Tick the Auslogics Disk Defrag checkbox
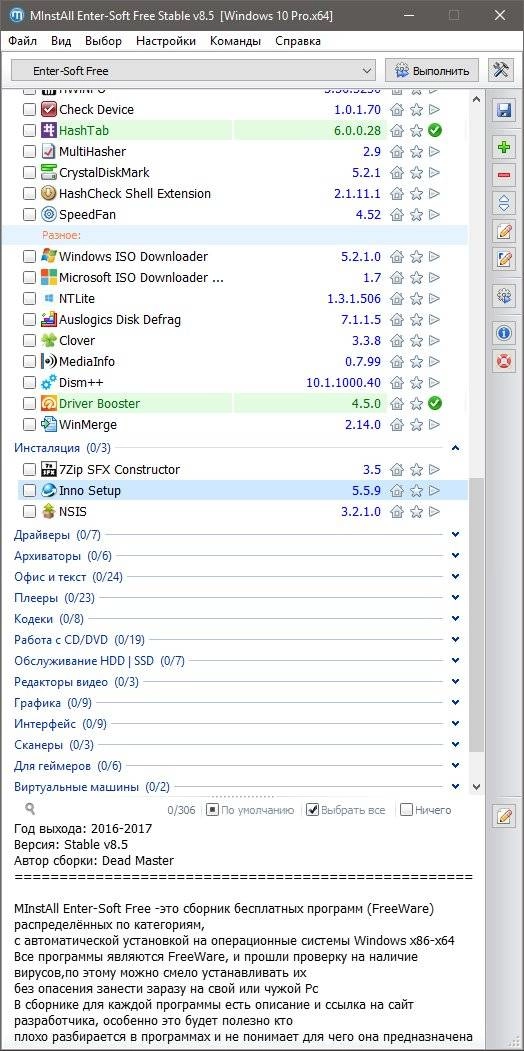The width and height of the screenshot is (524, 1051). click(29, 320)
